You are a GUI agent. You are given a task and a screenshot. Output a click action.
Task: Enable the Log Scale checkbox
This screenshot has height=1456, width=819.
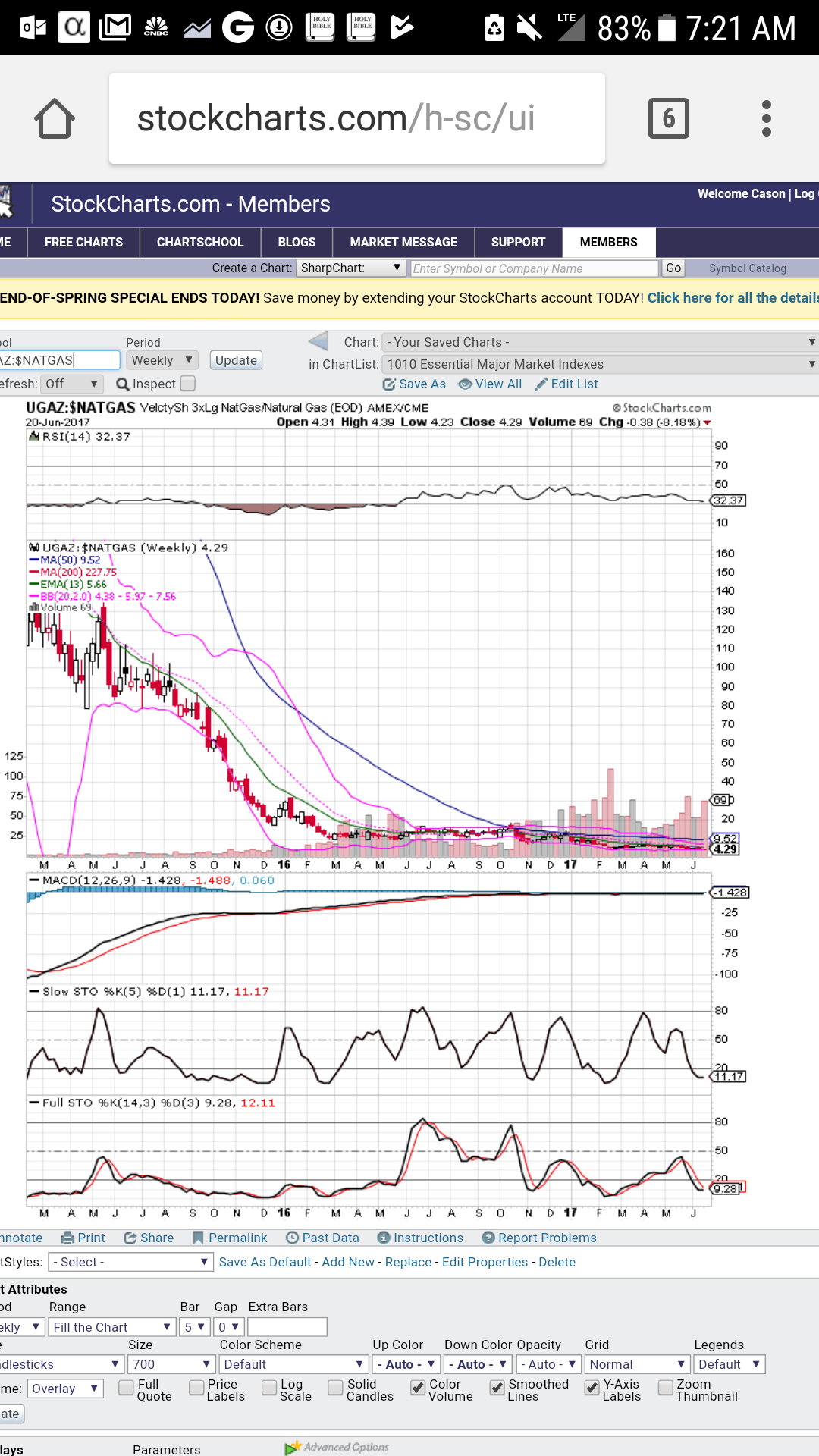[269, 1388]
